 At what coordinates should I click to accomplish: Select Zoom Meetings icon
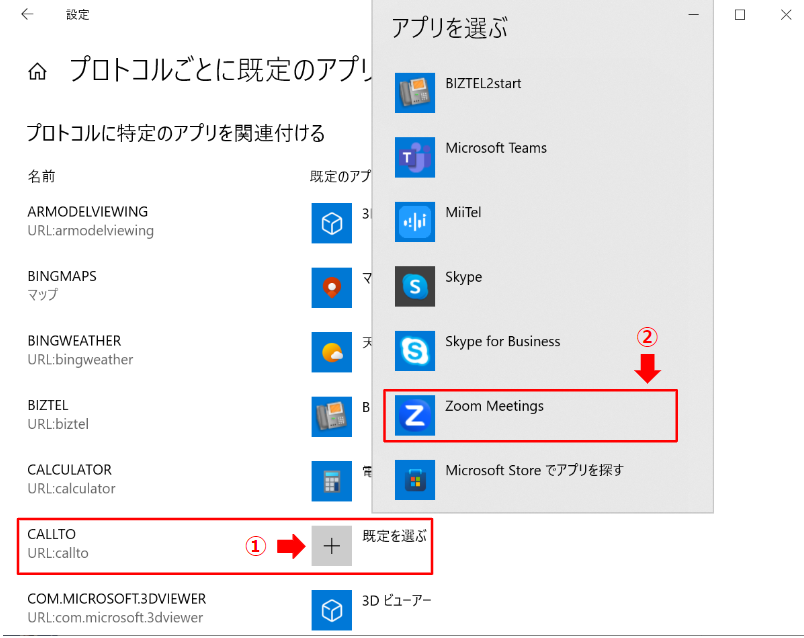tap(415, 415)
